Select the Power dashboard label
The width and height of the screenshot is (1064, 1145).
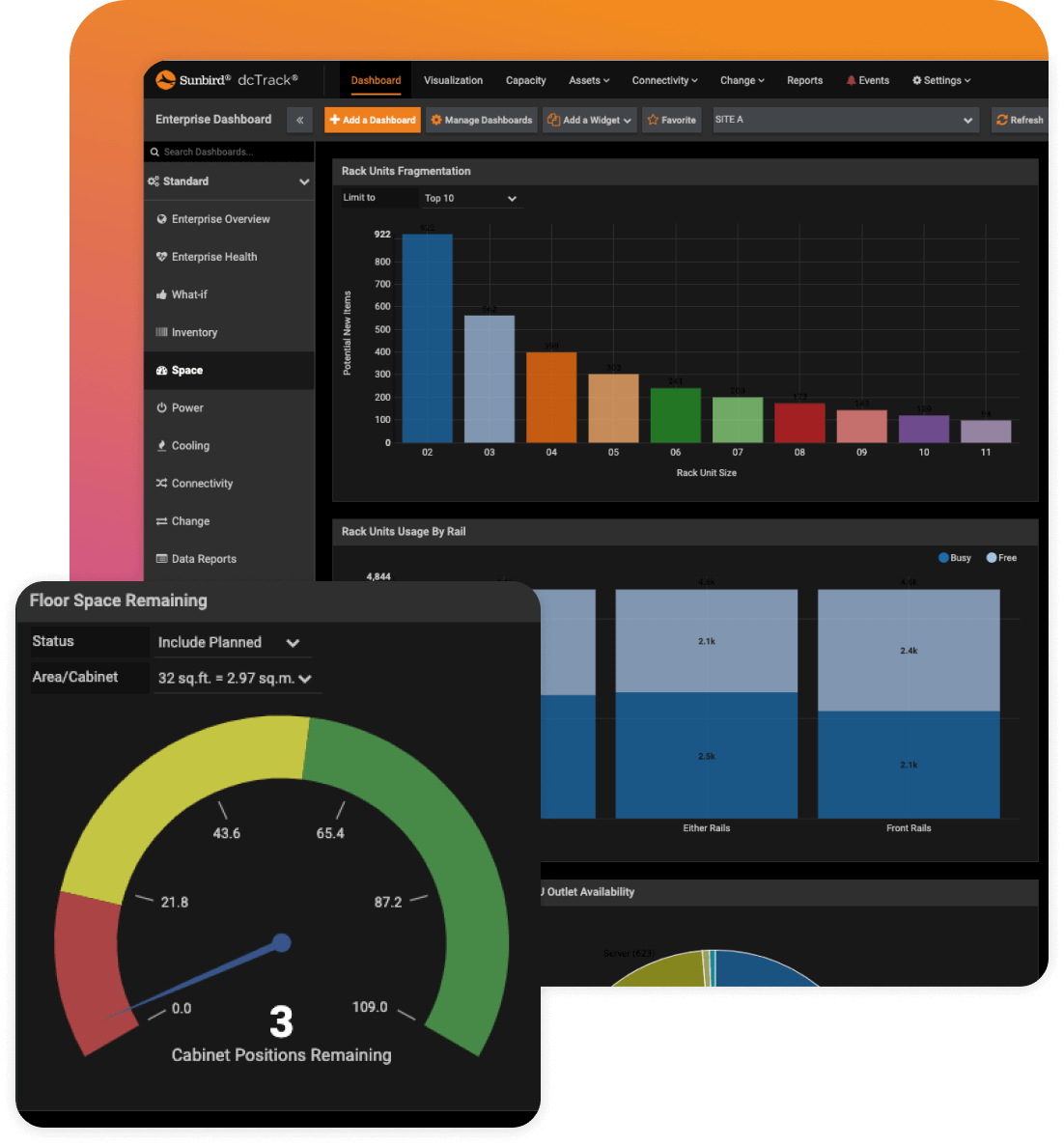click(x=187, y=407)
